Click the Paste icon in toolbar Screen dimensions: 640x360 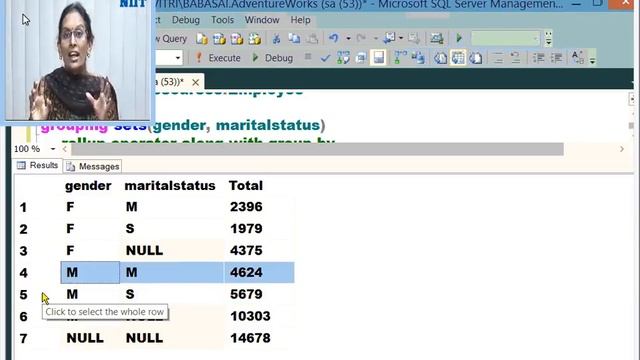[312, 39]
